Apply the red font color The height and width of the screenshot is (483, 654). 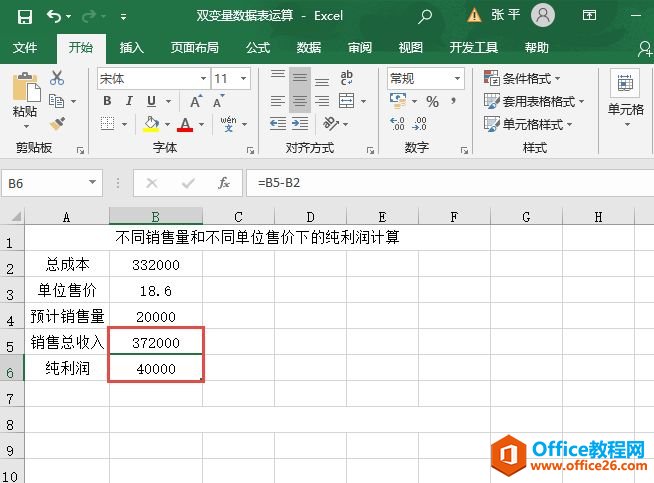[185, 124]
